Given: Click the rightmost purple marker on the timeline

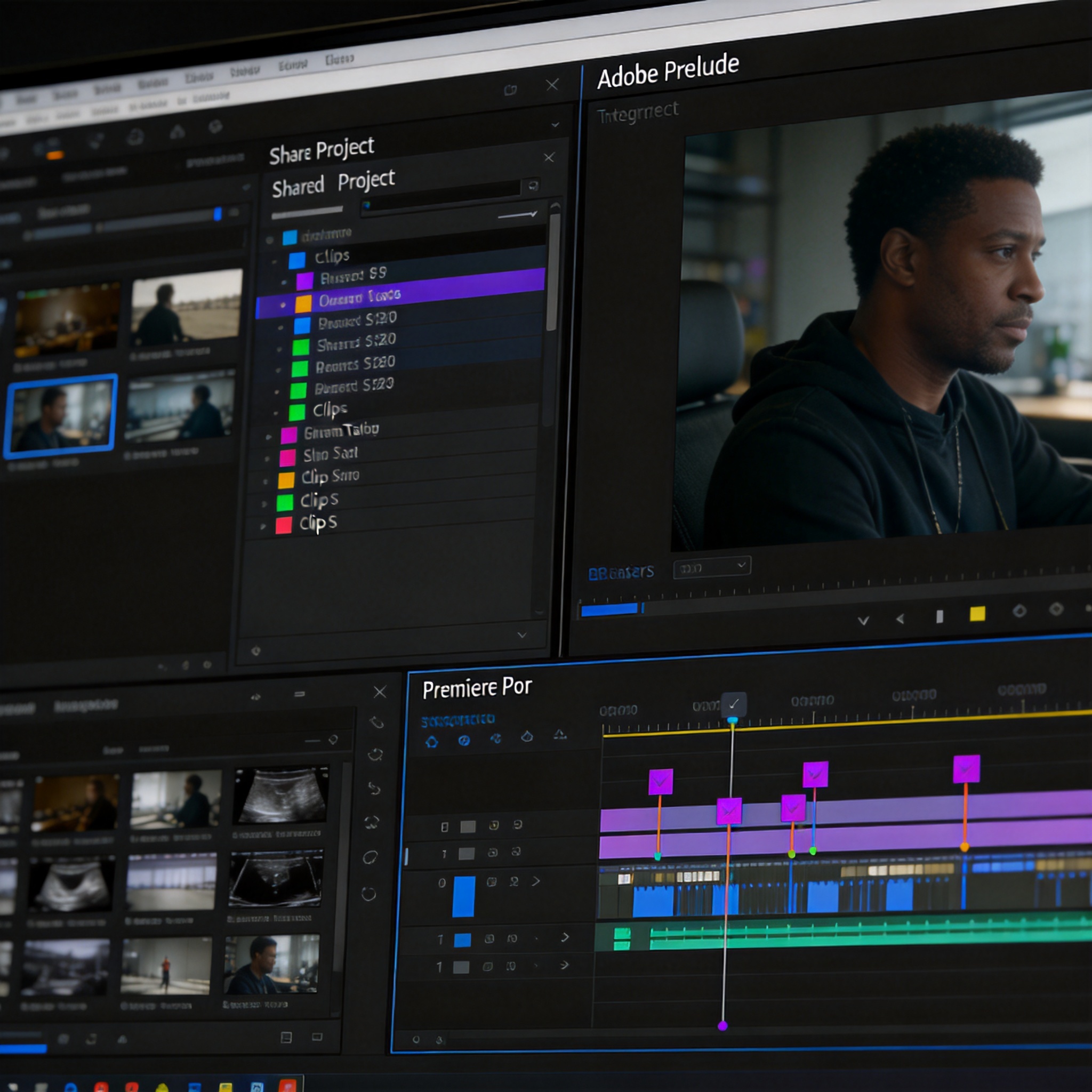Looking at the screenshot, I should point(967,769).
